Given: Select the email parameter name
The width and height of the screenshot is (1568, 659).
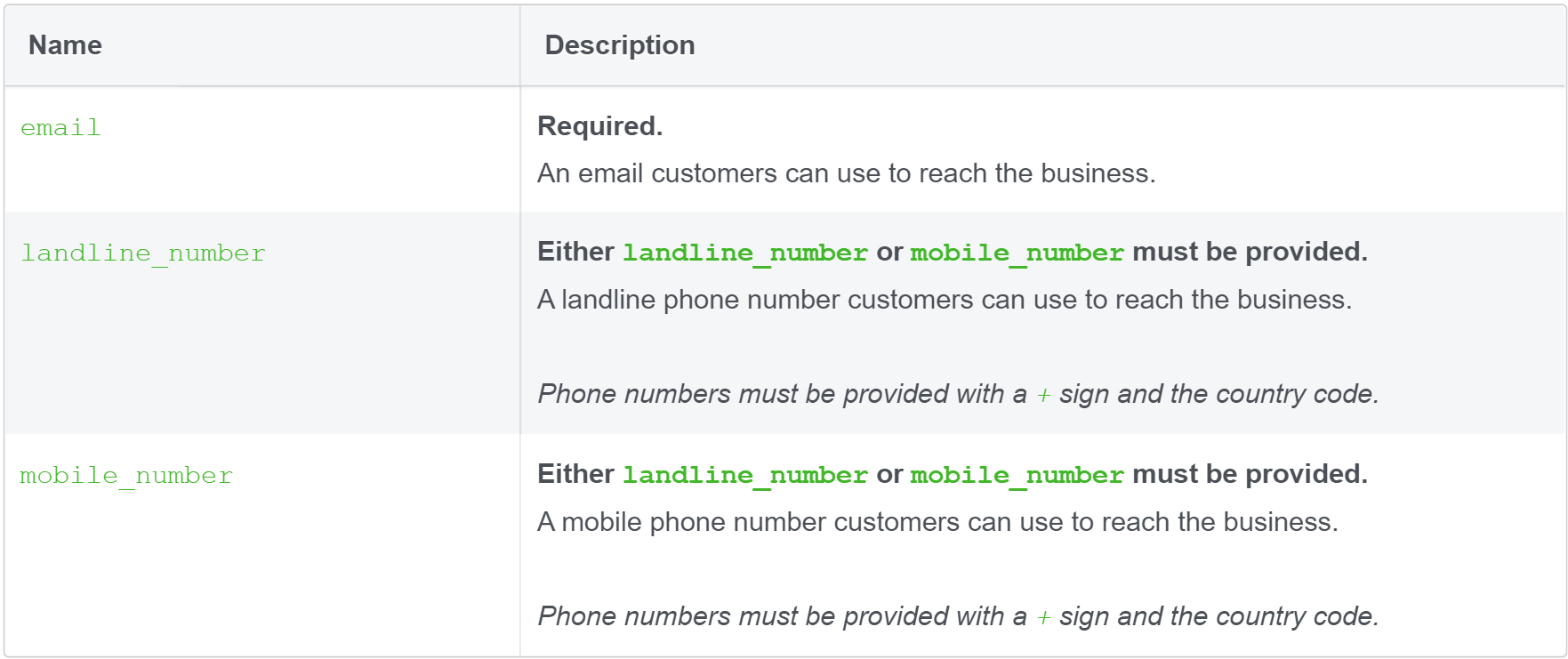Looking at the screenshot, I should 60,128.
